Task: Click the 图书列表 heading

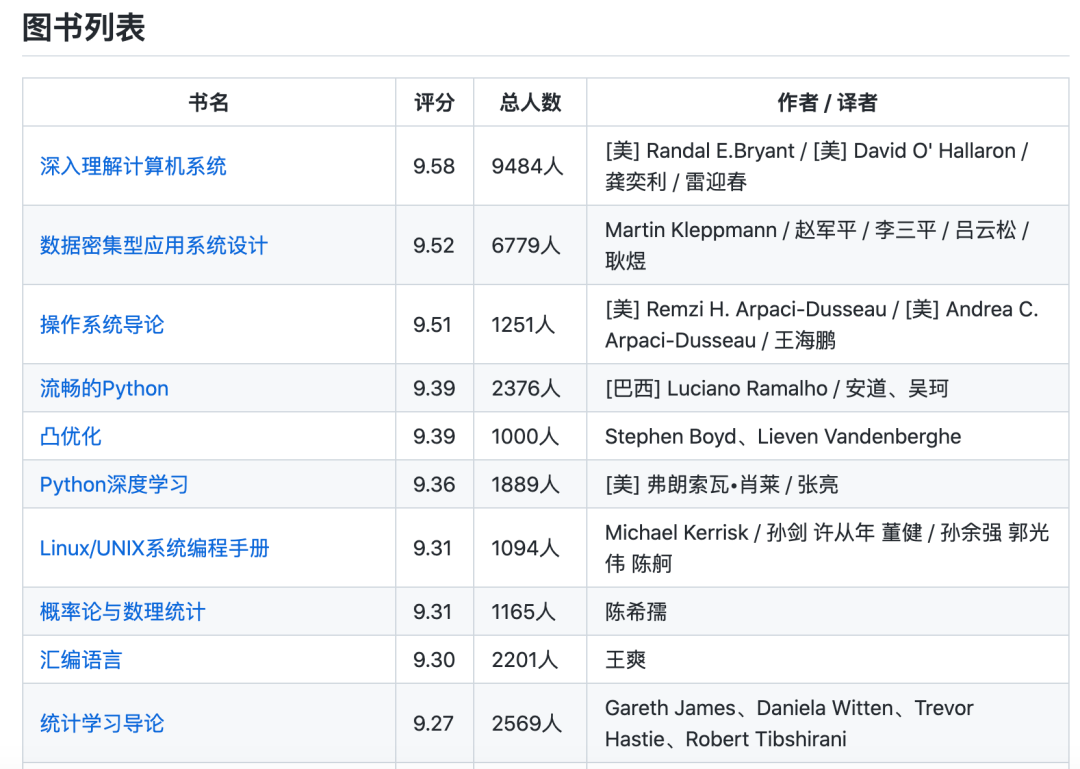Action: coord(83,28)
